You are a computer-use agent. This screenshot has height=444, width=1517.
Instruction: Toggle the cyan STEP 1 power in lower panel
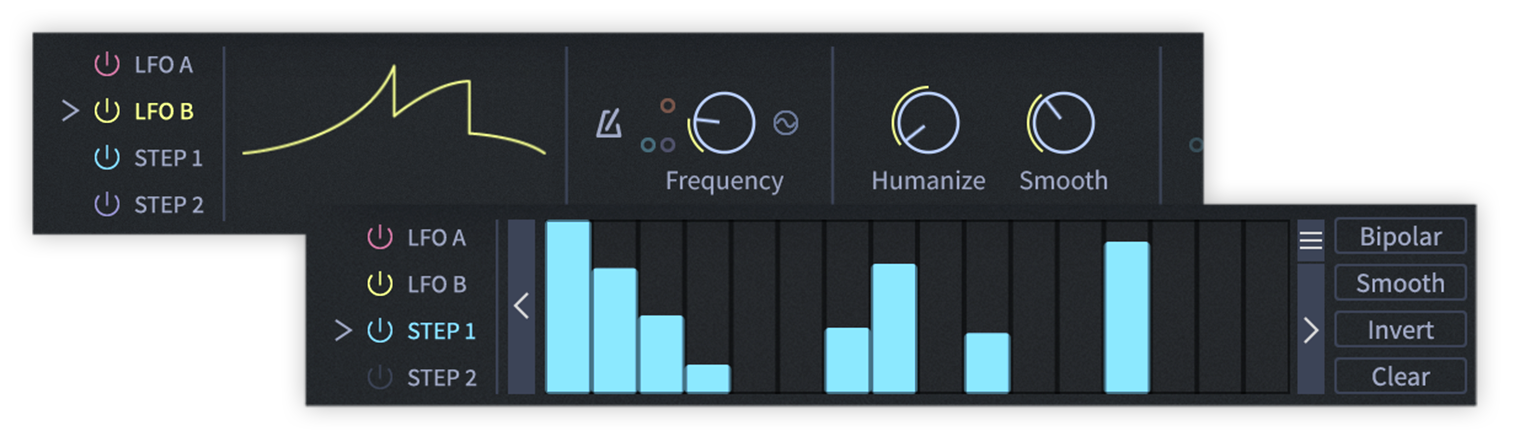379,331
